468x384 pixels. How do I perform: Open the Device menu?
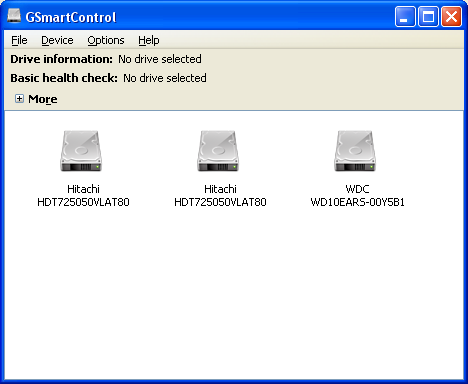(x=57, y=40)
